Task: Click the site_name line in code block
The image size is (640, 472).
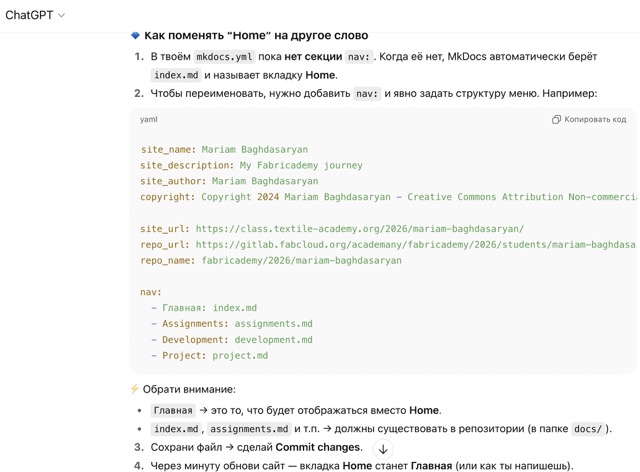Action: pos(224,150)
